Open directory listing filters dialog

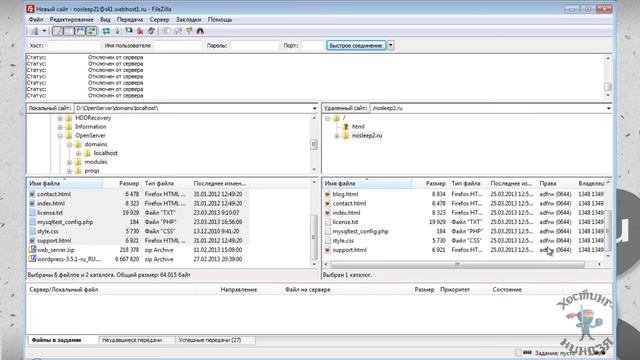click(166, 31)
